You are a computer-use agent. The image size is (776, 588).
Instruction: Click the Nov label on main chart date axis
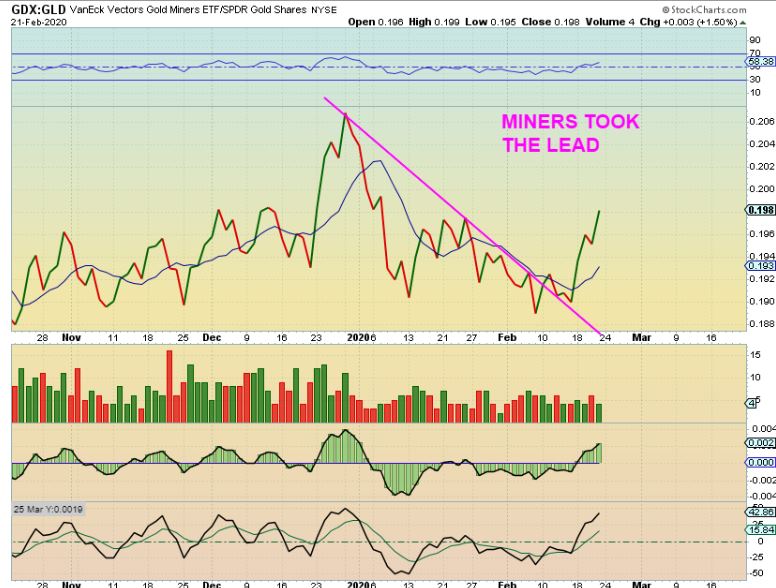pos(71,338)
